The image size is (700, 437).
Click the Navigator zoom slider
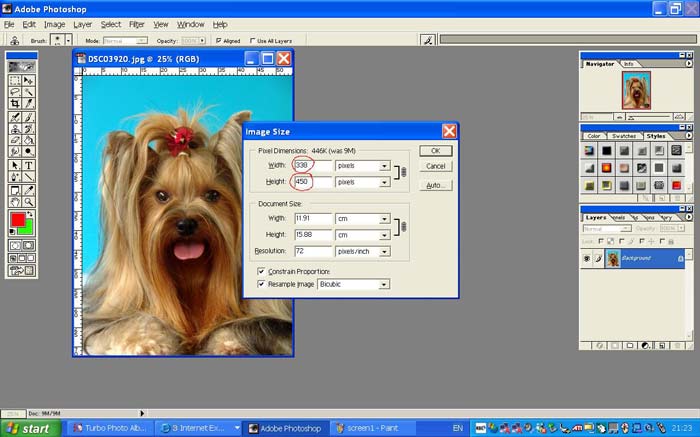click(650, 117)
